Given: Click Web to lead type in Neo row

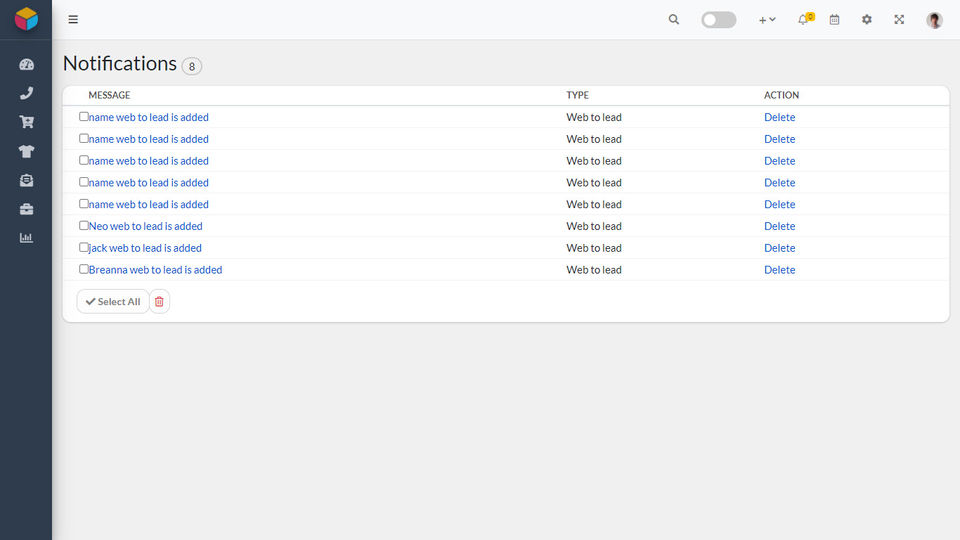Looking at the screenshot, I should coord(594,226).
